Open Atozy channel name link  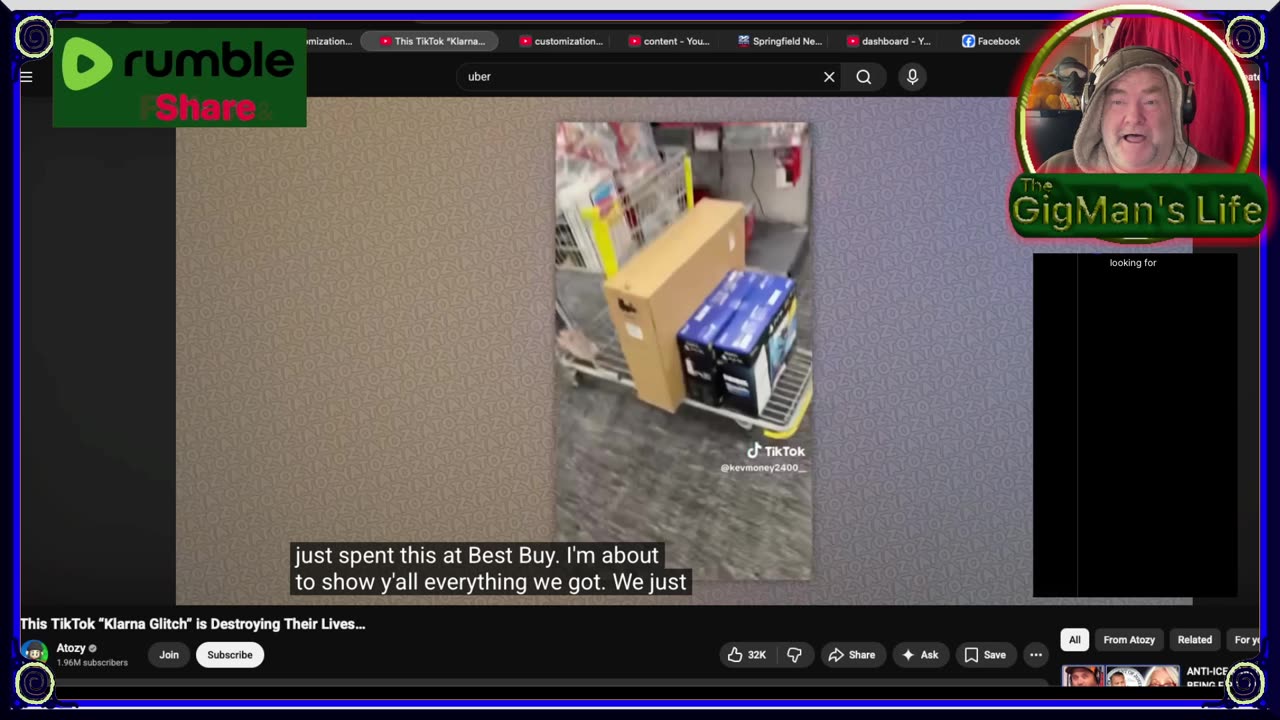point(71,648)
